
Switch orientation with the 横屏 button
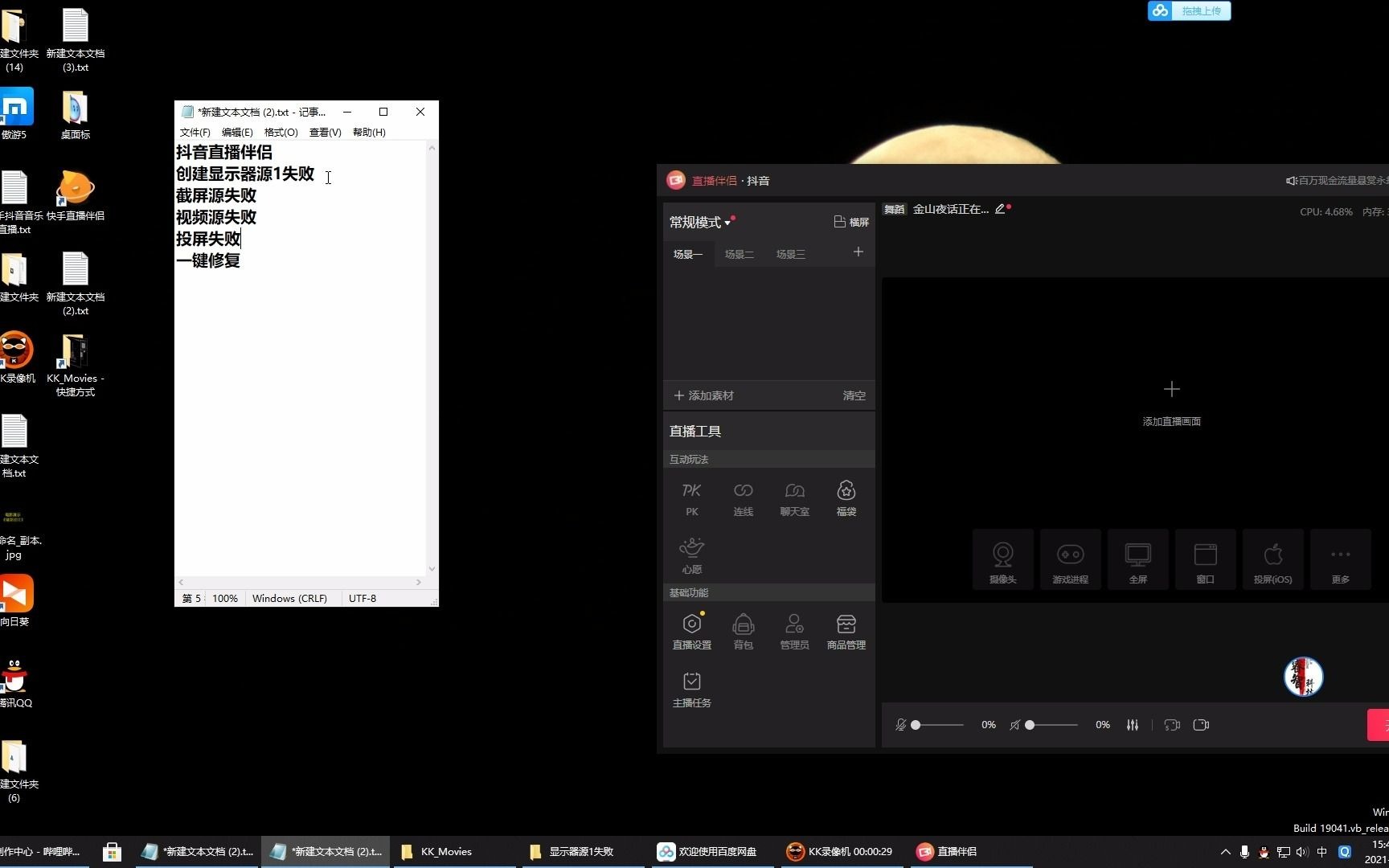pos(851,222)
